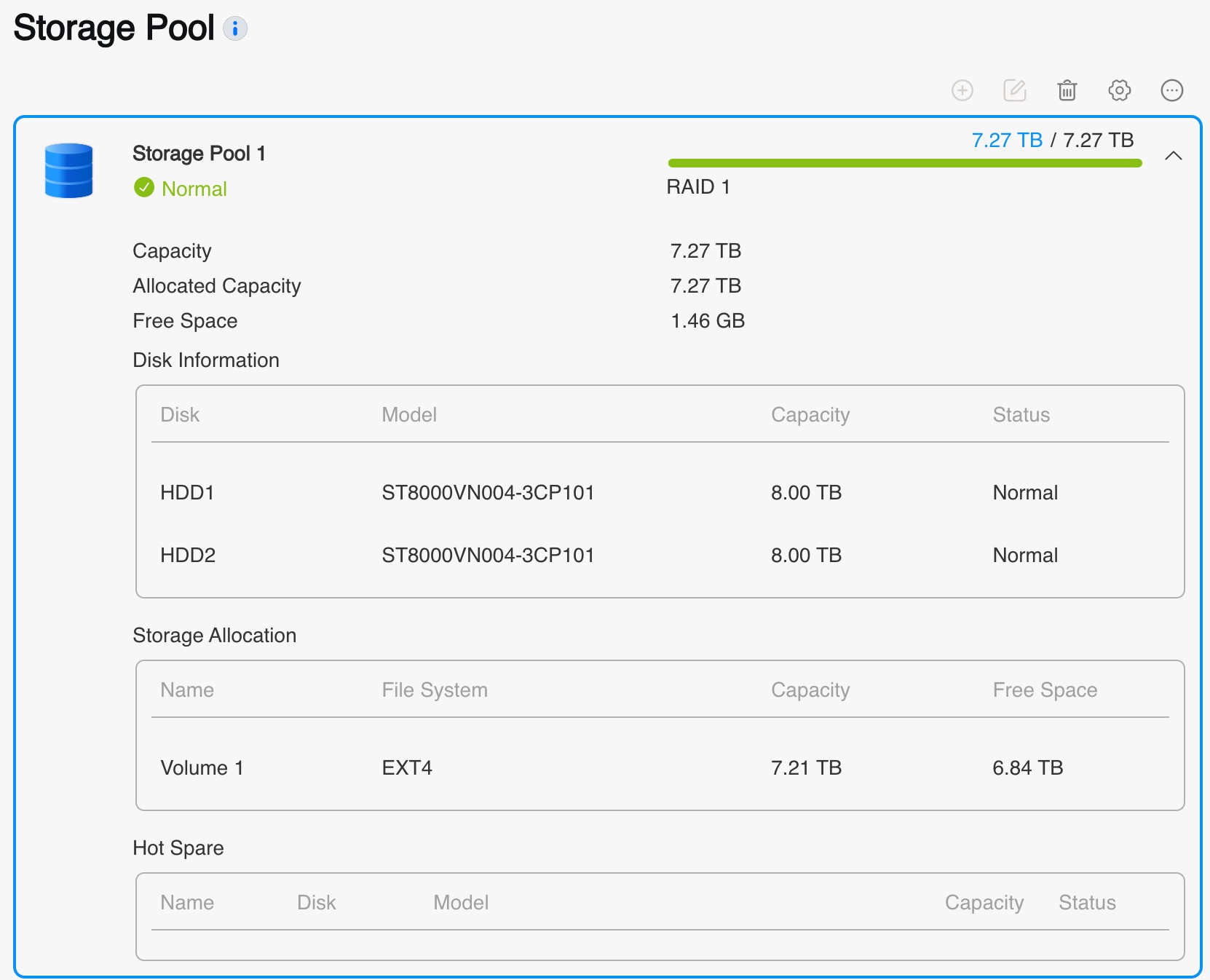Click the Disk column header in Hot Spare

point(316,903)
